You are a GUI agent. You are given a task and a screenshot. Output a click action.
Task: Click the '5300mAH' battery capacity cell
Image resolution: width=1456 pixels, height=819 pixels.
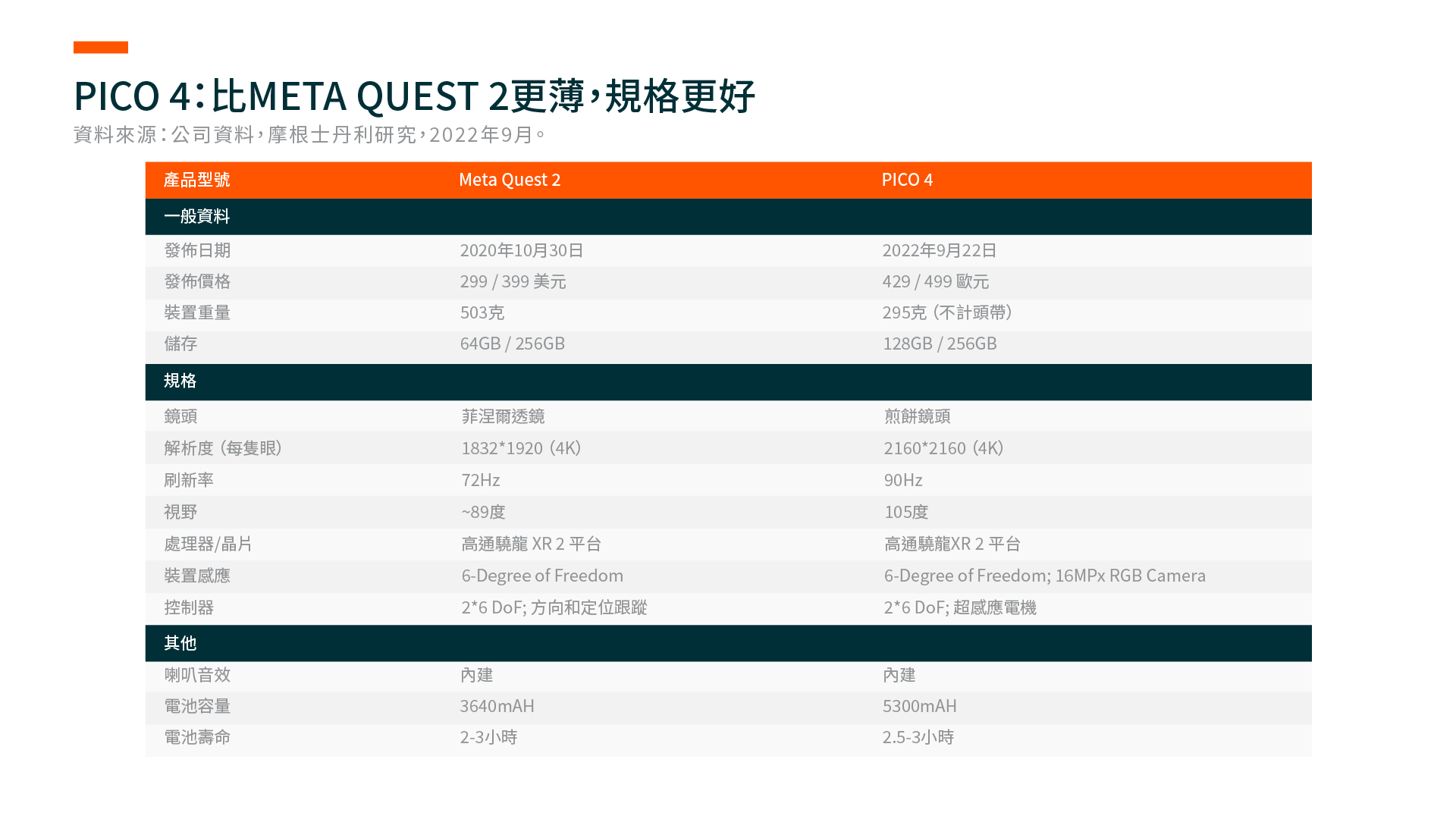pyautogui.click(x=919, y=706)
